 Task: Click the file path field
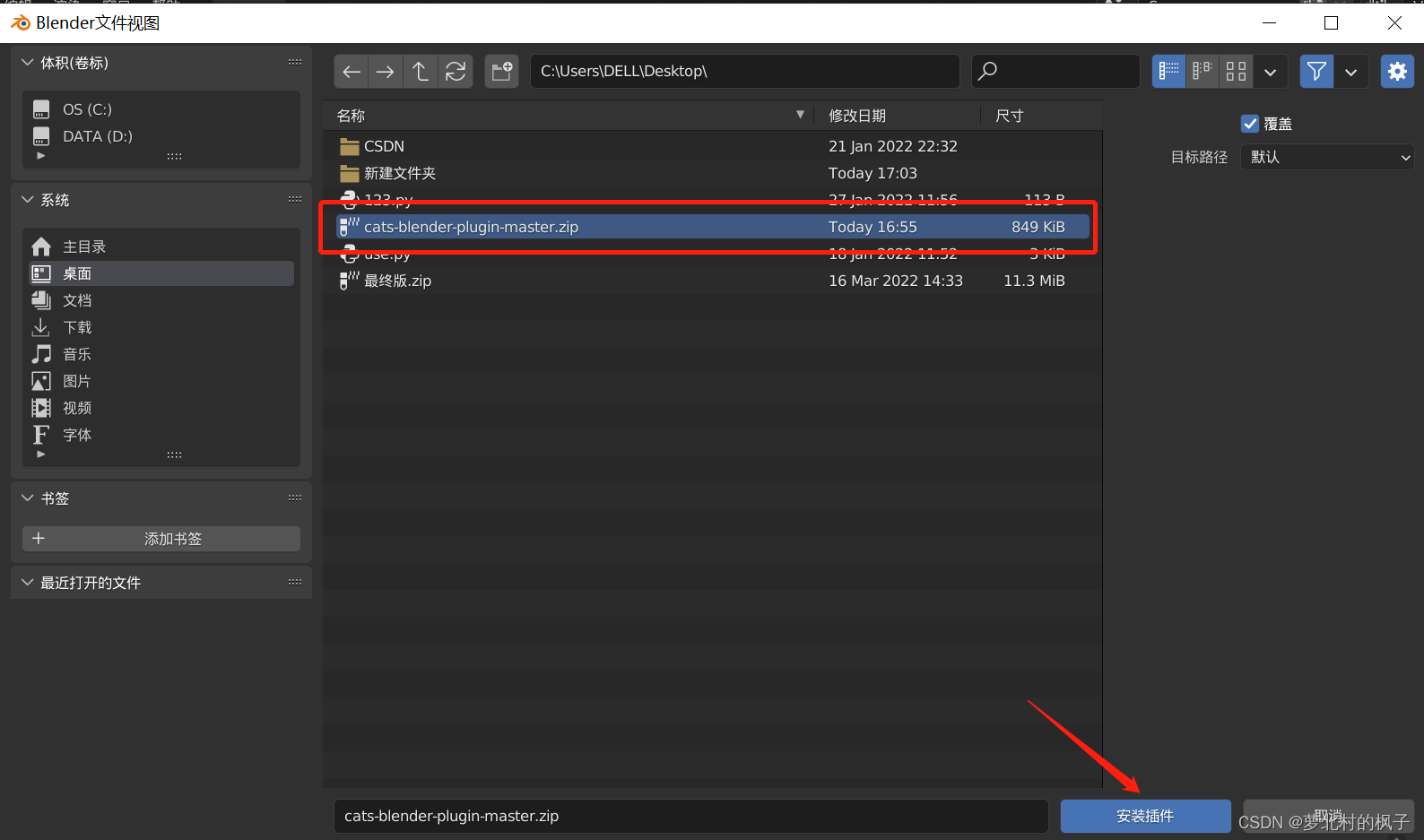click(x=745, y=72)
